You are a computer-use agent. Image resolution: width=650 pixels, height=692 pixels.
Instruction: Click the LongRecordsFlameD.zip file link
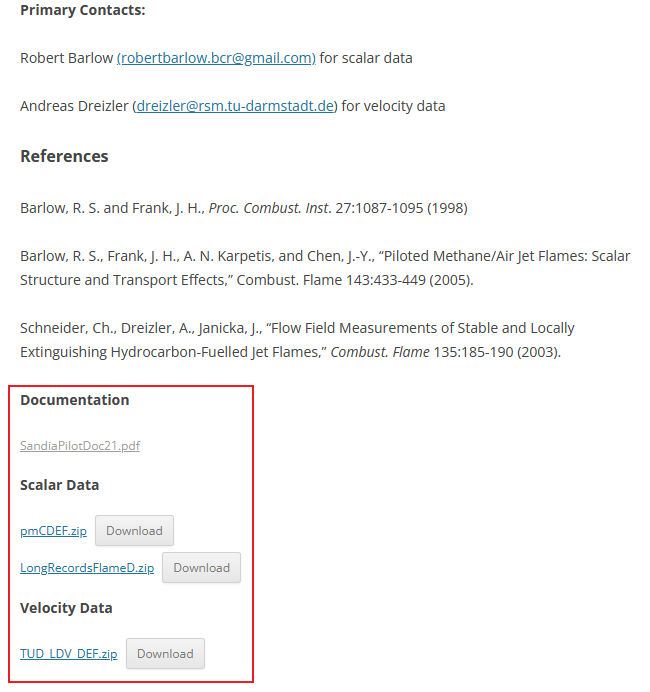pyautogui.click(x=87, y=568)
